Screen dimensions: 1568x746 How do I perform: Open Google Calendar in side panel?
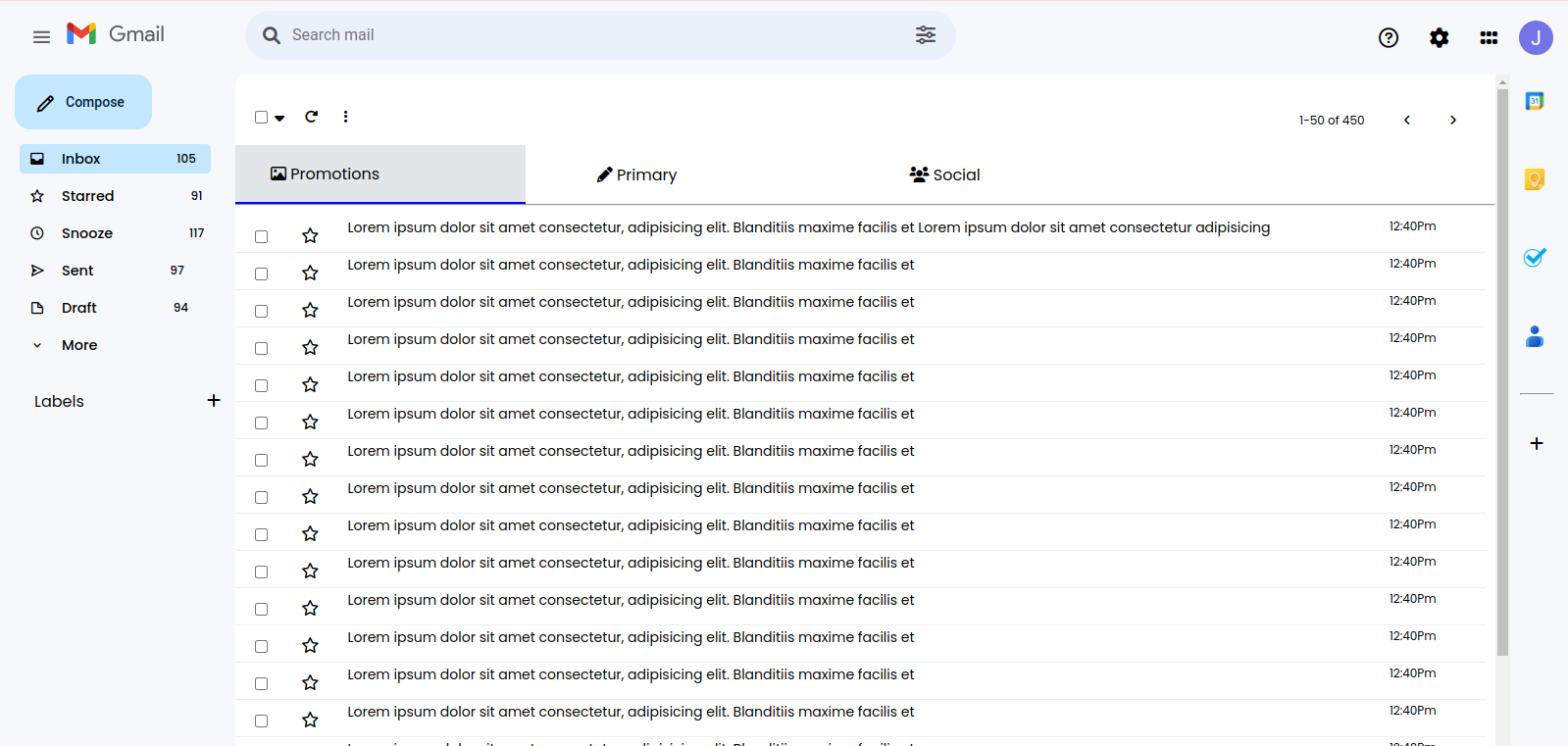pyautogui.click(x=1535, y=101)
